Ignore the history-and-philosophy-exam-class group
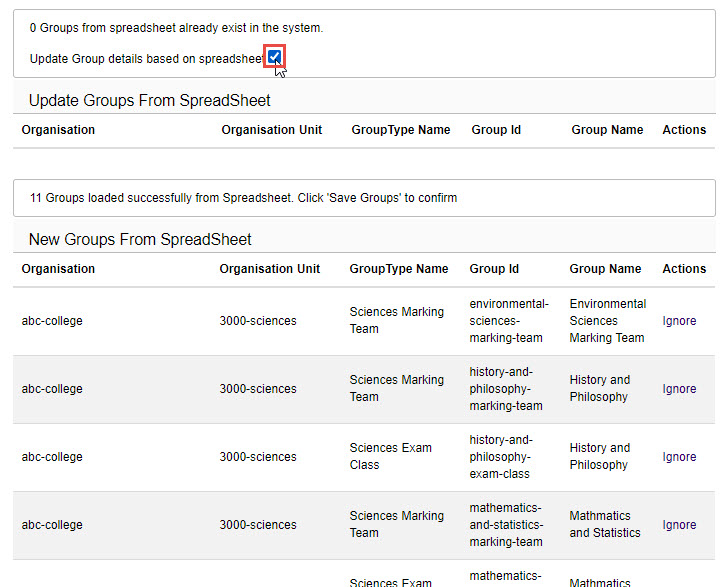The width and height of the screenshot is (723, 587). (x=679, y=457)
